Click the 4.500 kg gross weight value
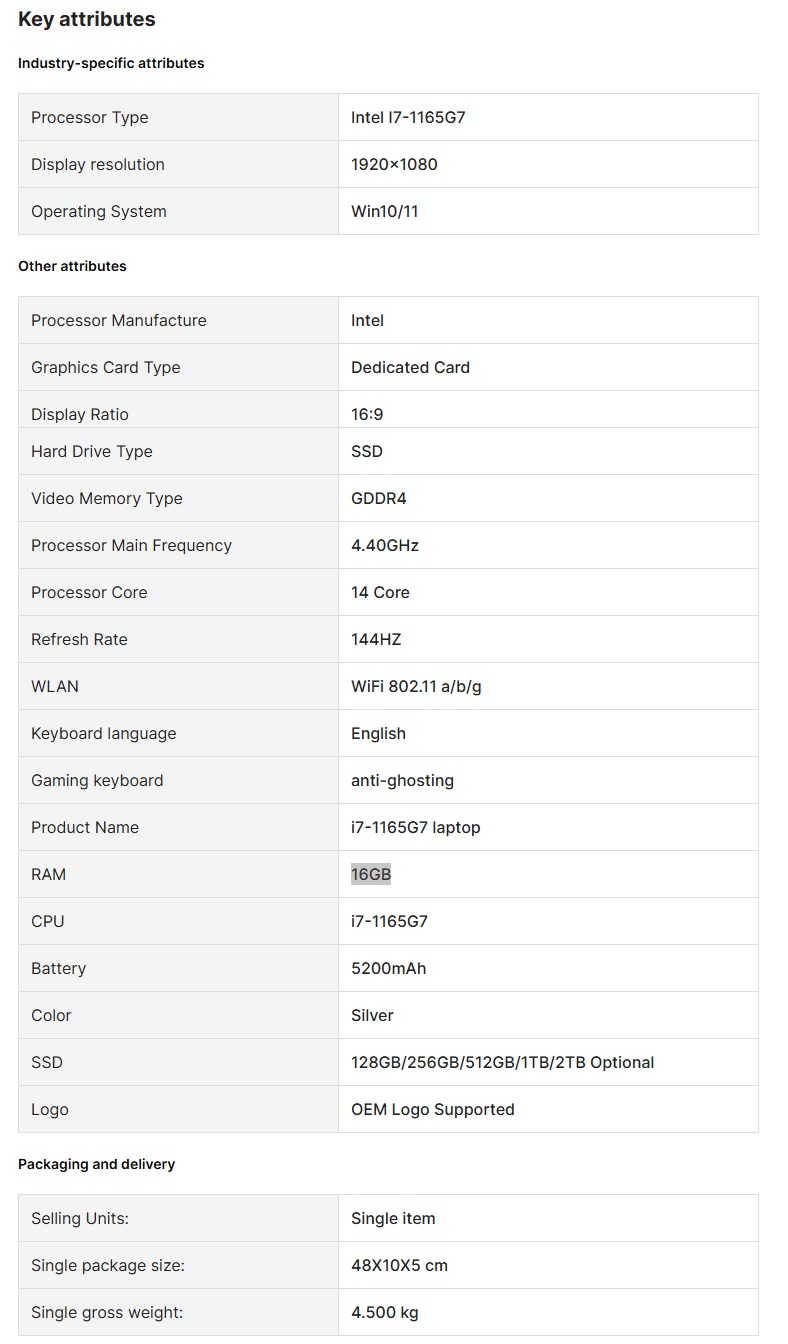The image size is (788, 1344). click(x=385, y=1312)
